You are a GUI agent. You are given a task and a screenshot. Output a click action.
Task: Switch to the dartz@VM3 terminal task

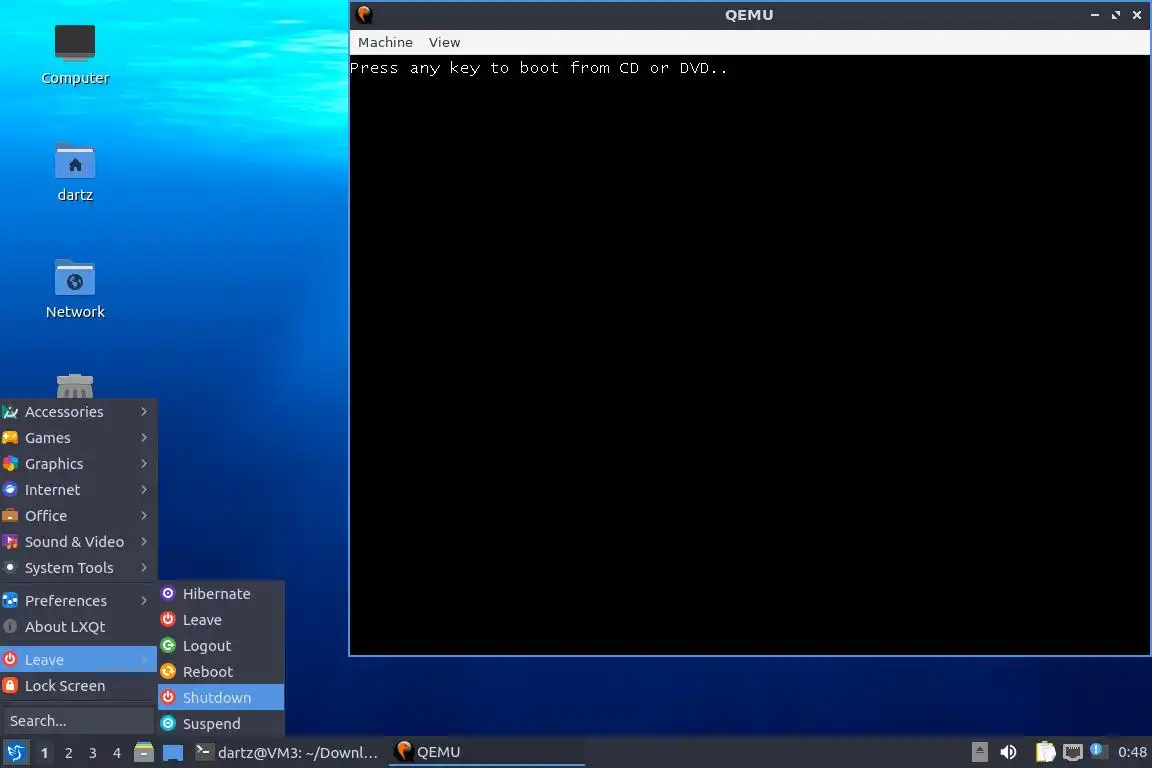pos(287,753)
